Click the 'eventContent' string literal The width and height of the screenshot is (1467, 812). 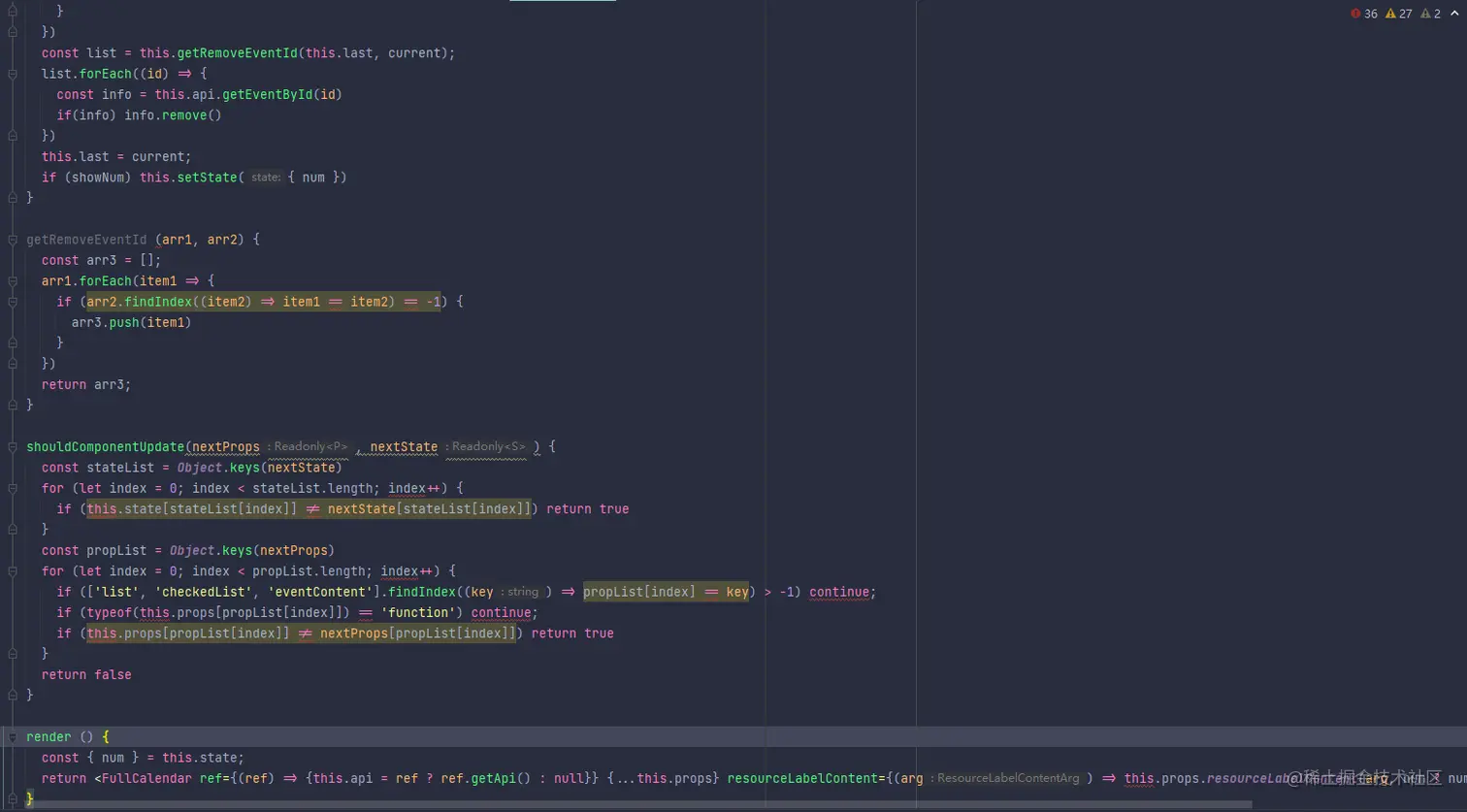320,592
